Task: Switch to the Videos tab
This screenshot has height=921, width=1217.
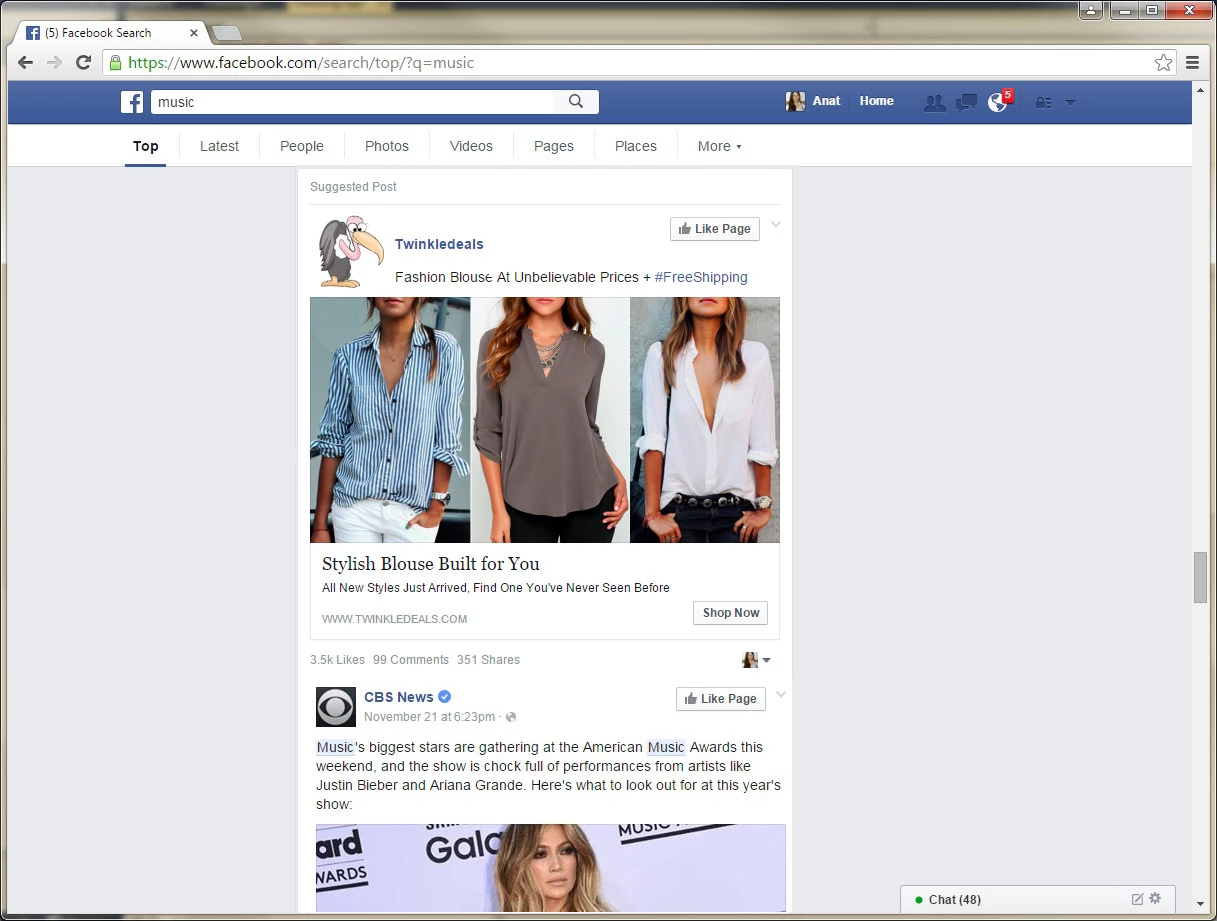Action: 471,146
